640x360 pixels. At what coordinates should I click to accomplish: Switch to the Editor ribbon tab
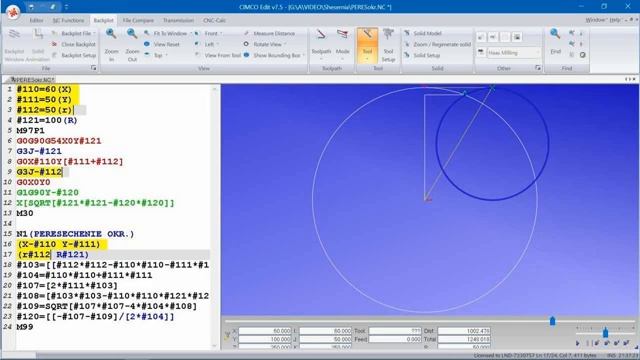point(36,20)
